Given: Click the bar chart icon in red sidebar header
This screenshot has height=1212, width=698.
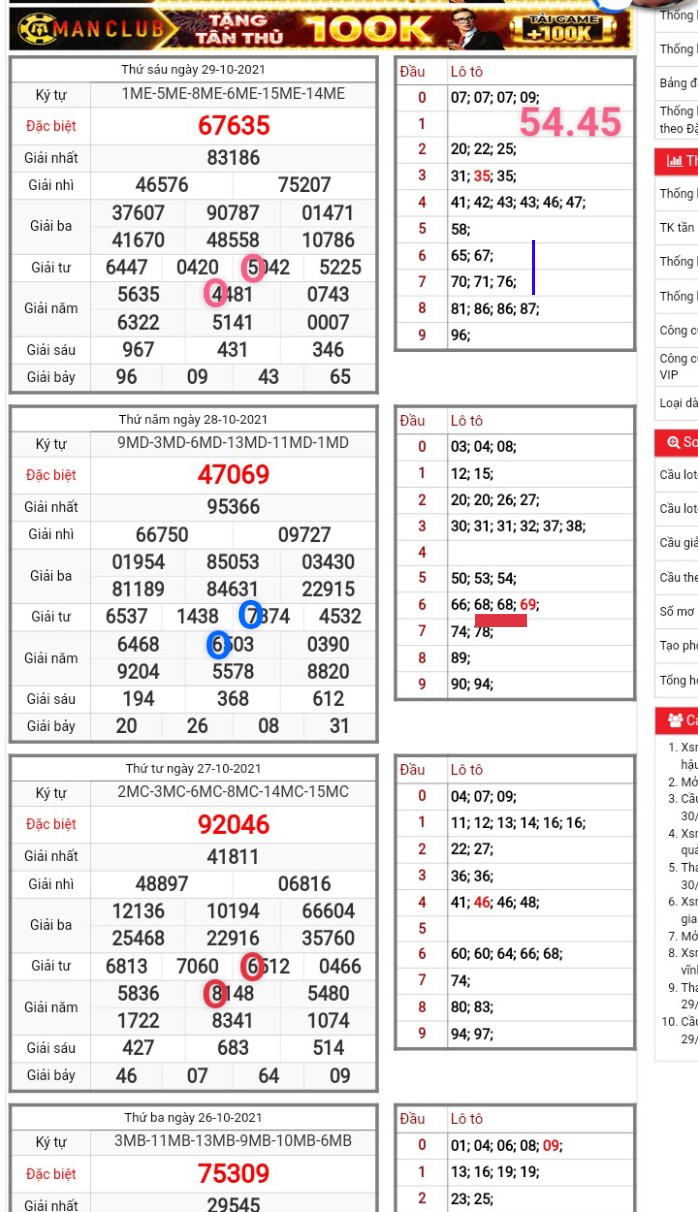Looking at the screenshot, I should point(675,161).
